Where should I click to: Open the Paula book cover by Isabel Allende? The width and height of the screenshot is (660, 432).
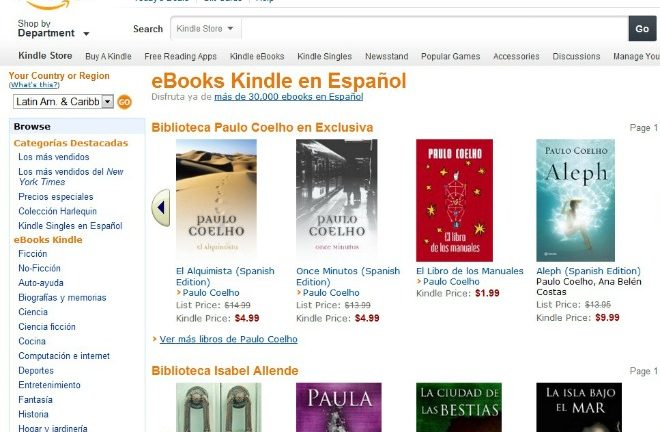[339, 407]
